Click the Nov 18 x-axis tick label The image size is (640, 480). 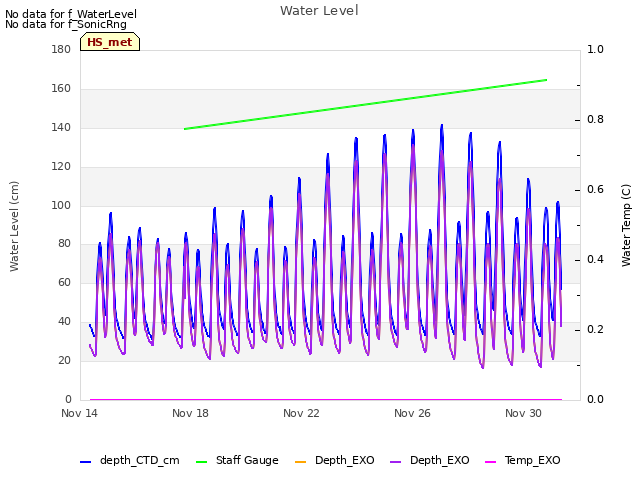tap(190, 413)
